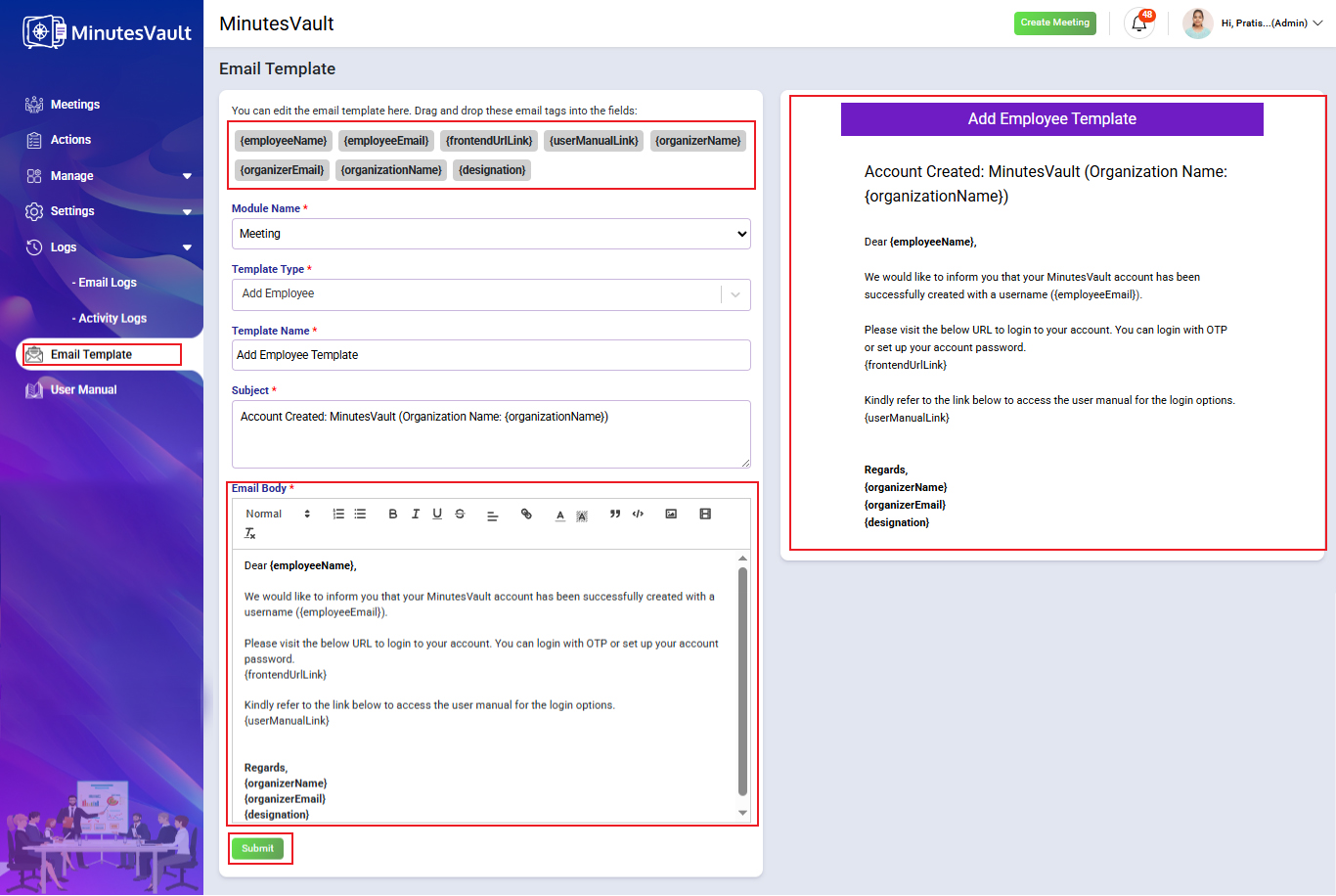Toggle strikethrough formatting
1336x896 pixels.
(460, 515)
